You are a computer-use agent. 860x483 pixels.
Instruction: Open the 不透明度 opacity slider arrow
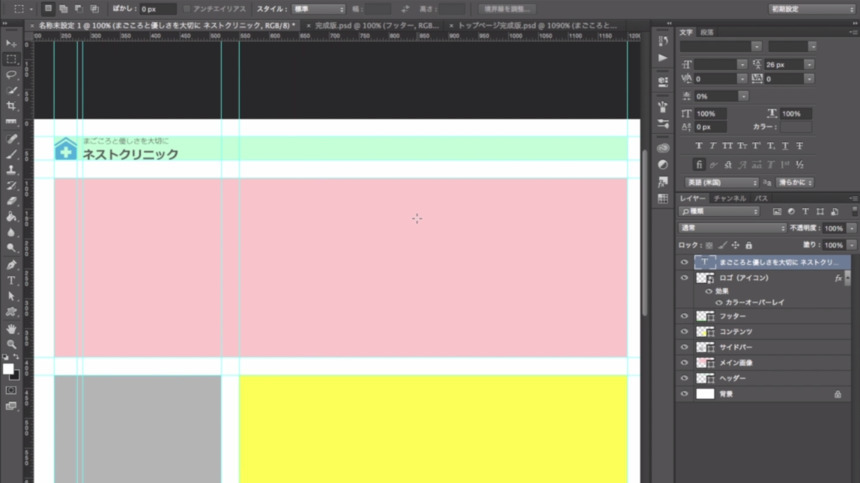coord(852,228)
